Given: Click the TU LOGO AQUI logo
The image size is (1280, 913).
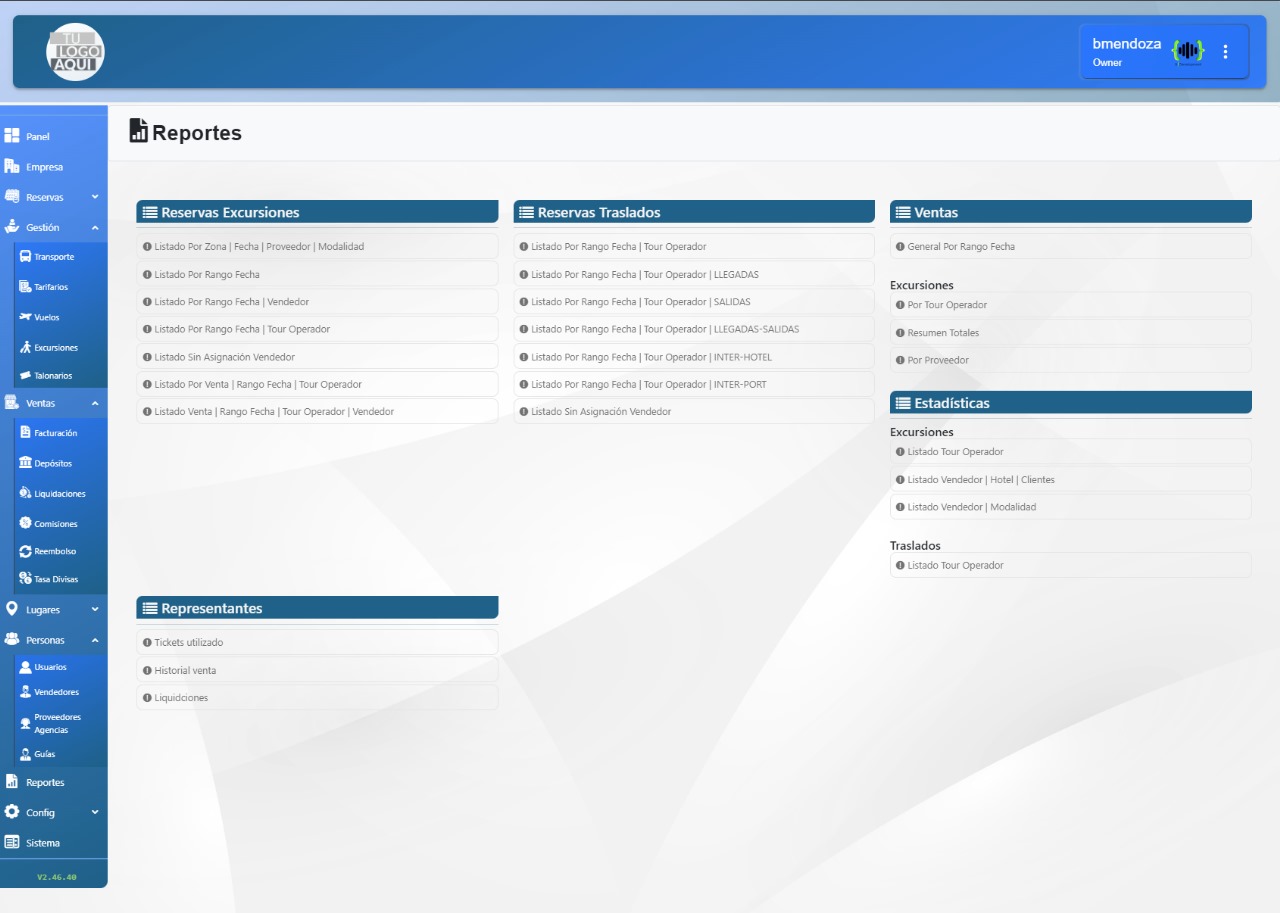Looking at the screenshot, I should pos(75,51).
